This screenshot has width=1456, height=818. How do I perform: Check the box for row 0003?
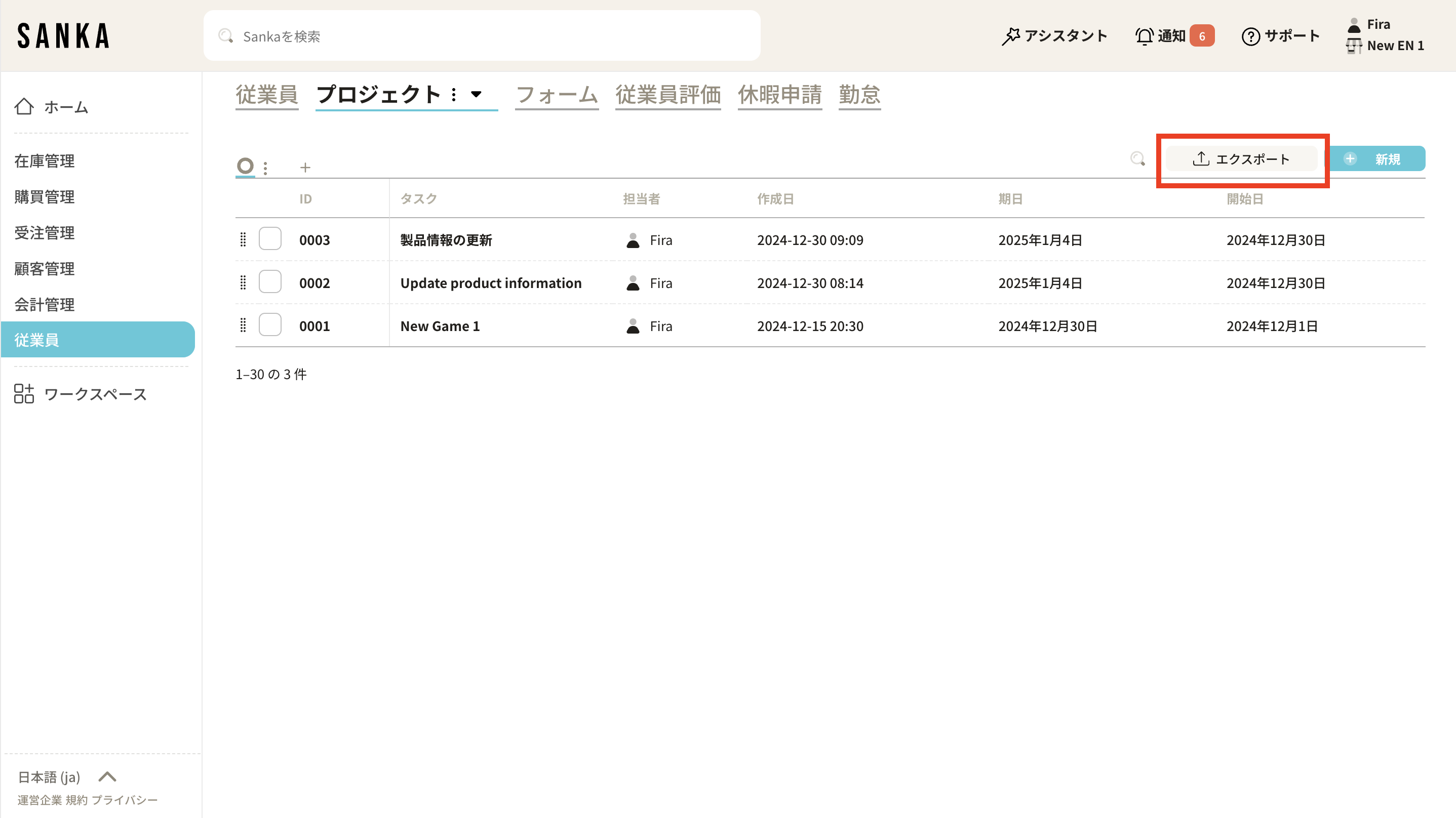pyautogui.click(x=269, y=239)
